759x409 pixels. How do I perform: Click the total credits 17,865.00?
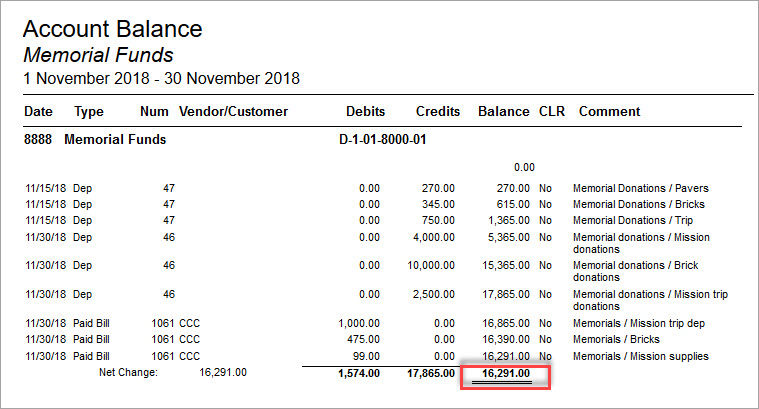(431, 374)
